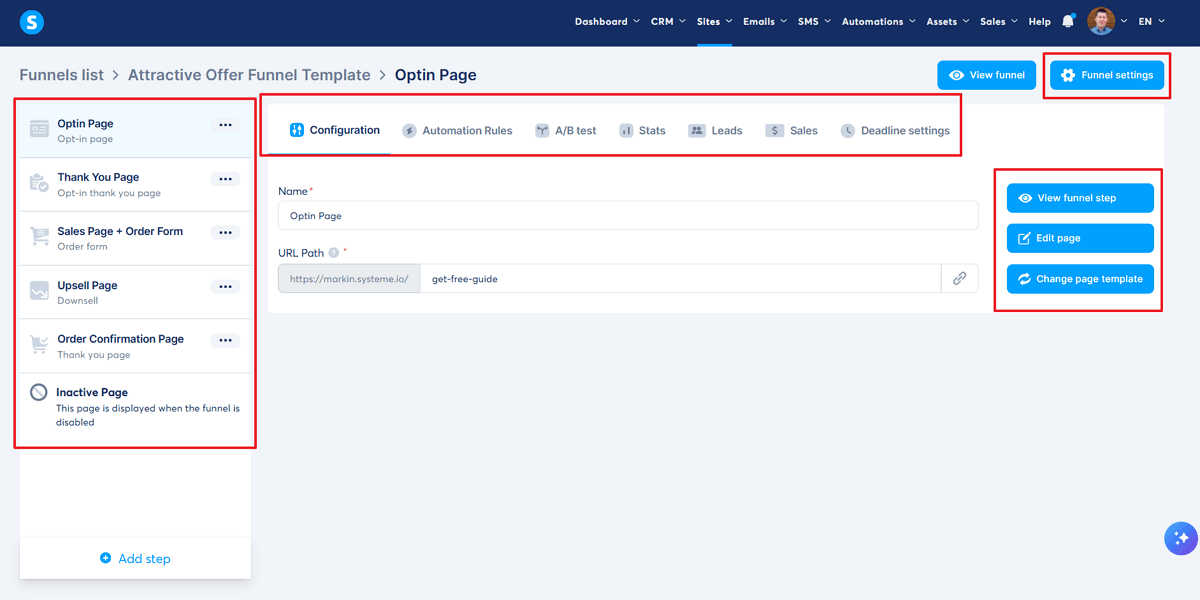Expand the Assets menu
This screenshot has width=1200, height=600.
click(948, 21)
